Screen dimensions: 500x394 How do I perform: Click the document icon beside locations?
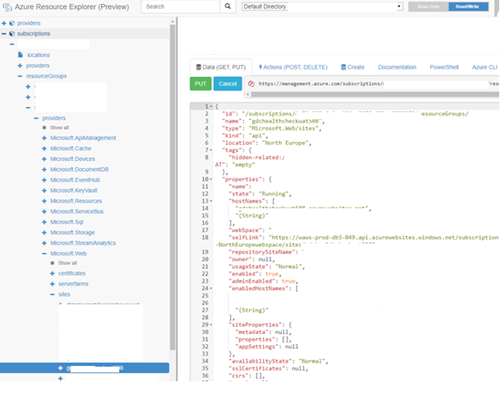point(21,55)
